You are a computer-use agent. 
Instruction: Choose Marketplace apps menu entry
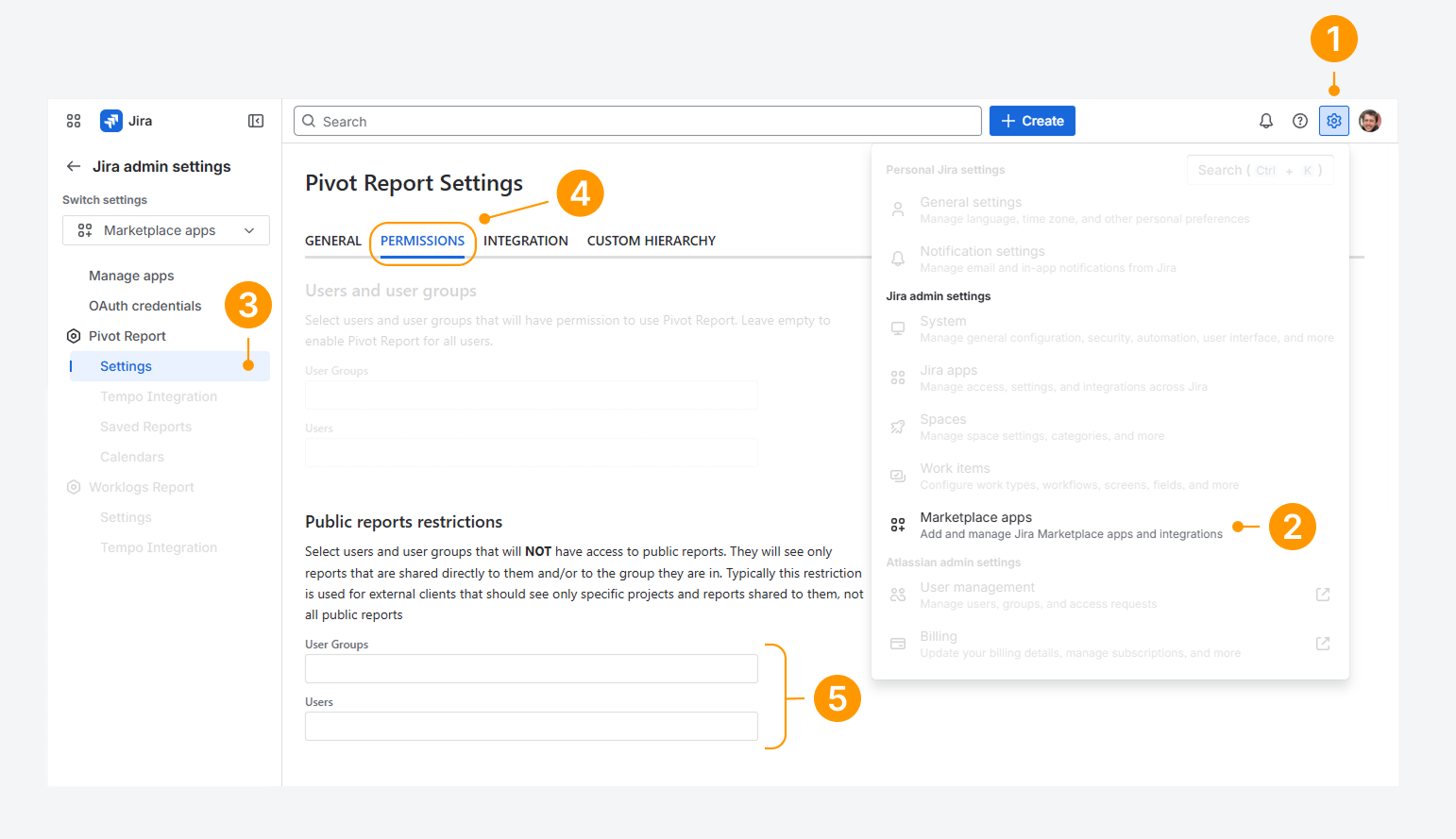1110,525
